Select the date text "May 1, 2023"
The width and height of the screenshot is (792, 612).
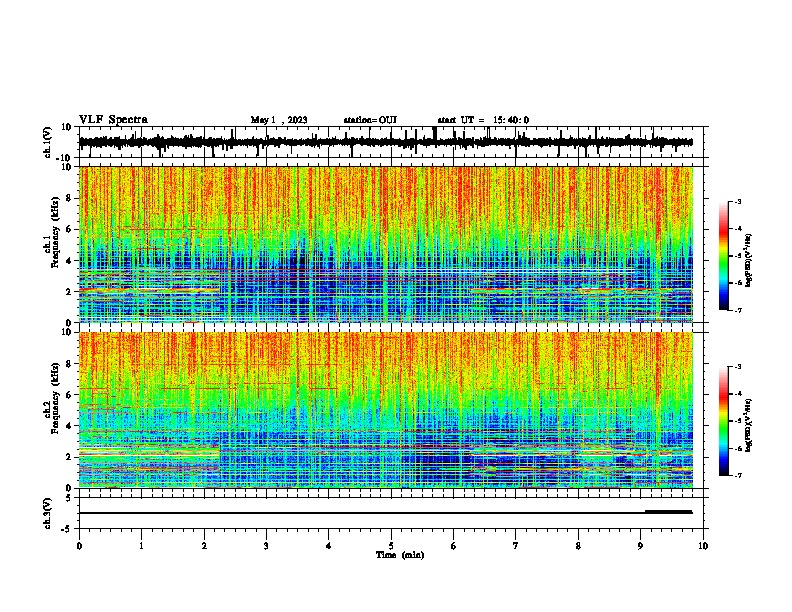(279, 120)
